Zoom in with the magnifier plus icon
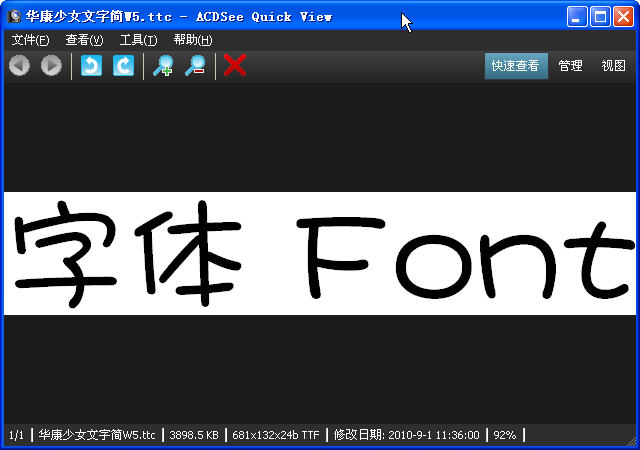 pos(163,66)
